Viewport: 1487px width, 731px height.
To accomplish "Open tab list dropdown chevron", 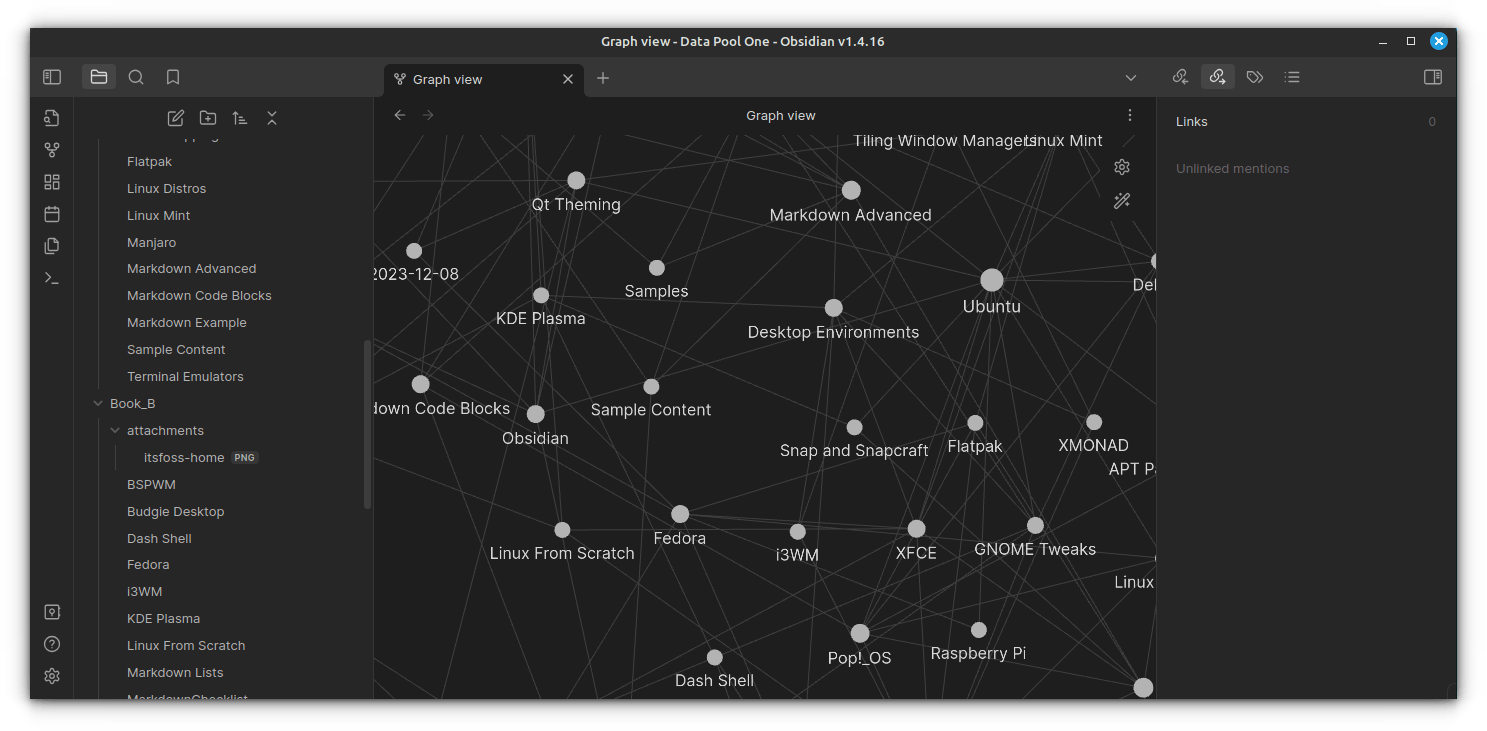I will pyautogui.click(x=1131, y=78).
